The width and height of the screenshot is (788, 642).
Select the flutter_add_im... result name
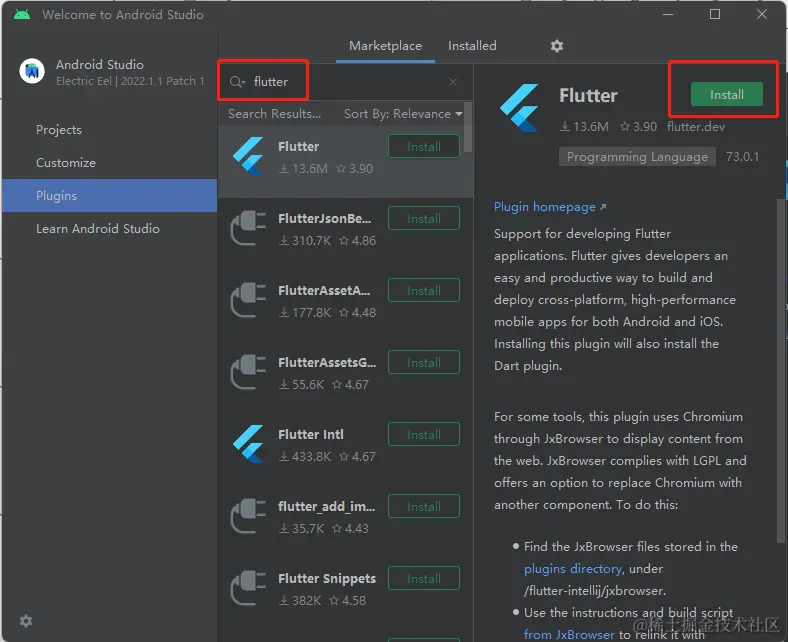tap(327, 506)
